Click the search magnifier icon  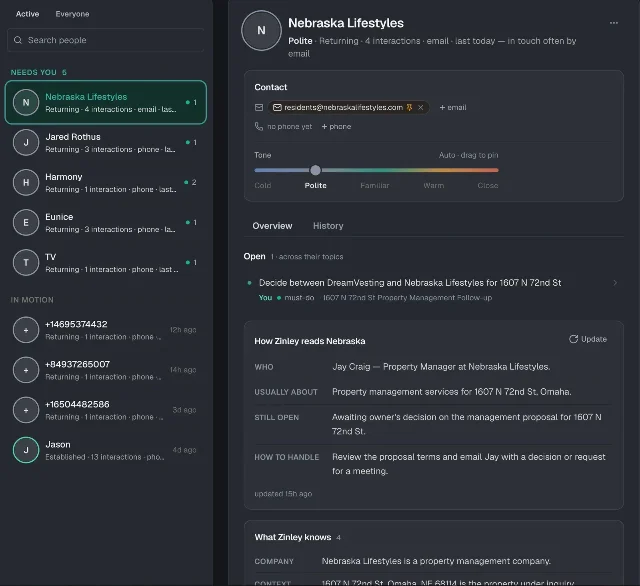tap(18, 40)
